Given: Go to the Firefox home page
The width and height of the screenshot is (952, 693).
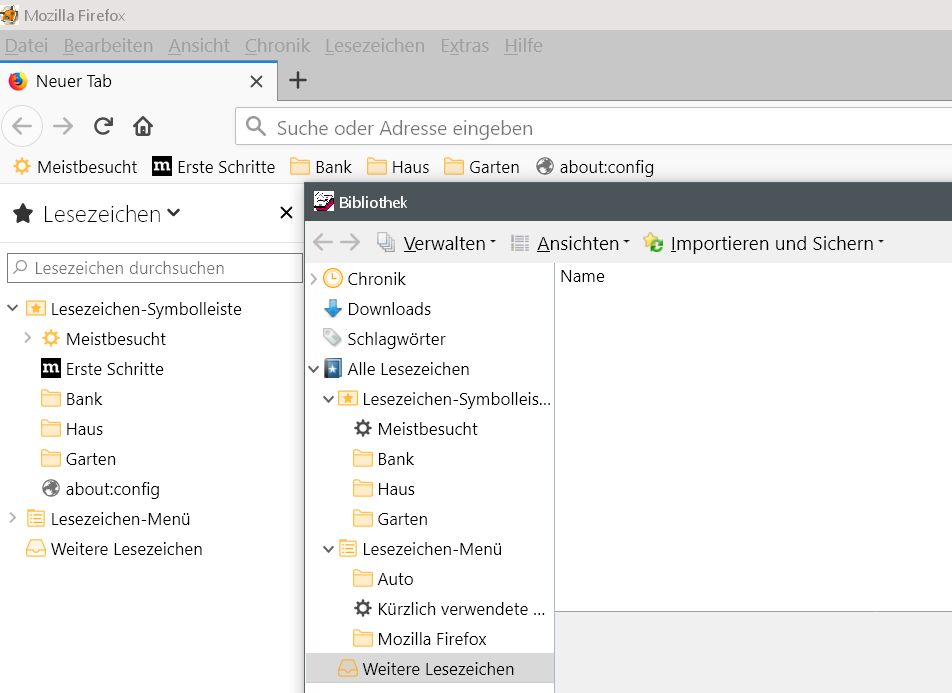Looking at the screenshot, I should click(143, 126).
